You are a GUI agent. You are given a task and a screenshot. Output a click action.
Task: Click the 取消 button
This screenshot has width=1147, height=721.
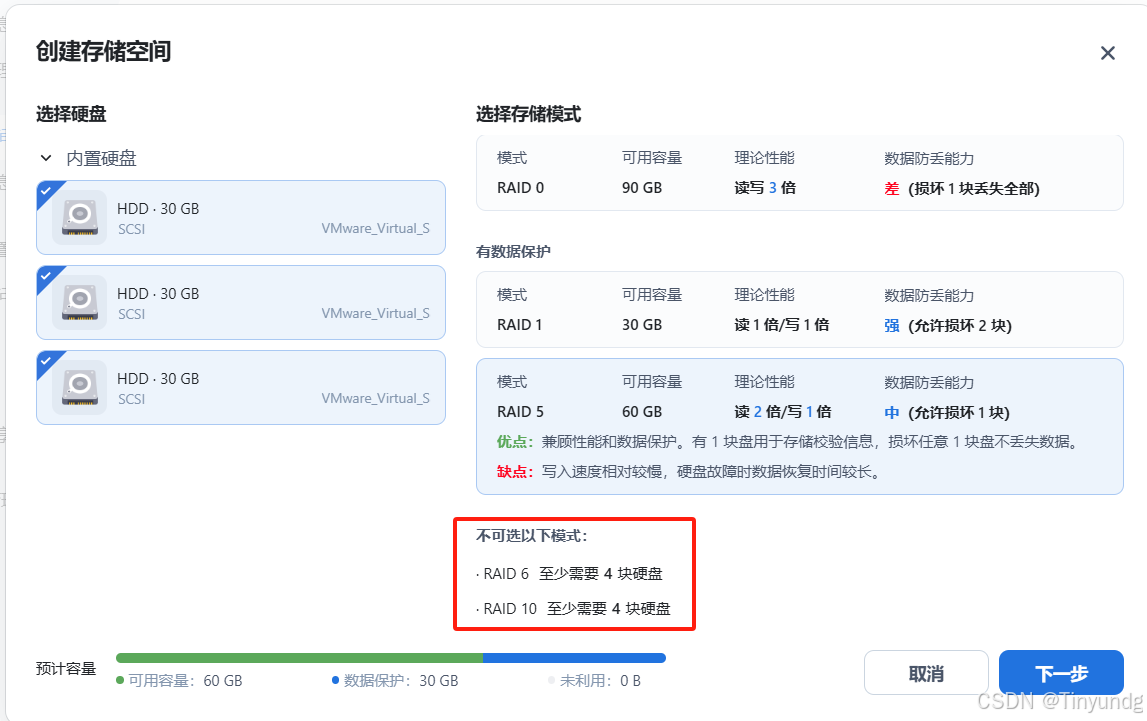tap(926, 672)
